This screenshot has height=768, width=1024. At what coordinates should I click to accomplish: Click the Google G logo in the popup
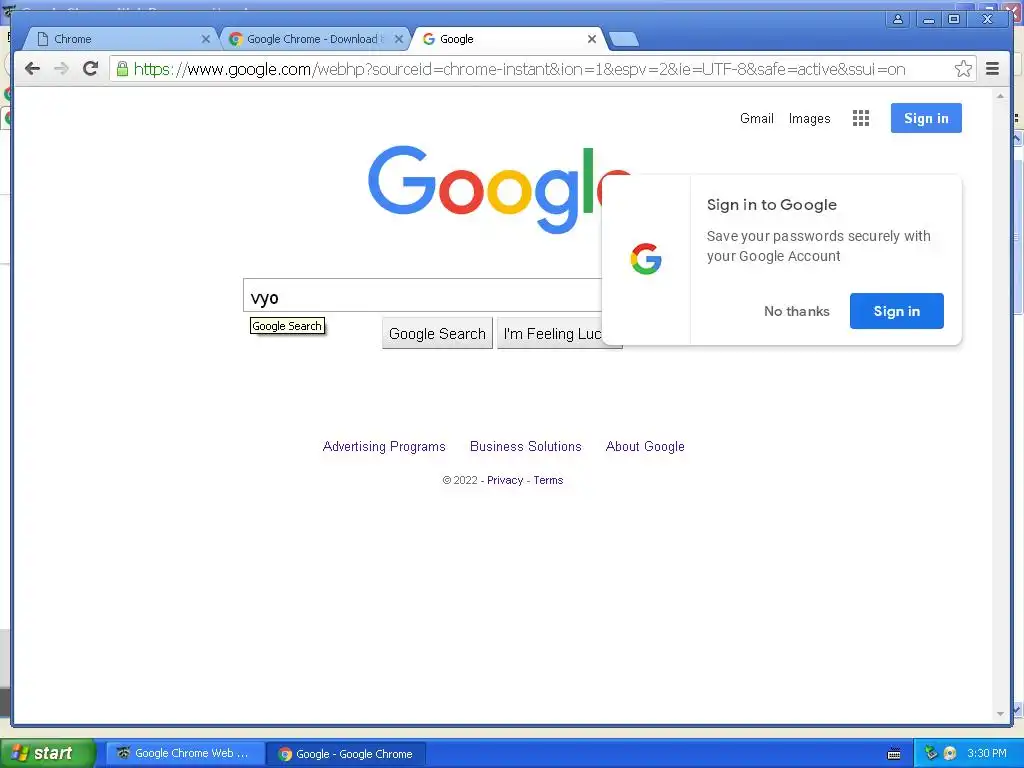coord(646,259)
